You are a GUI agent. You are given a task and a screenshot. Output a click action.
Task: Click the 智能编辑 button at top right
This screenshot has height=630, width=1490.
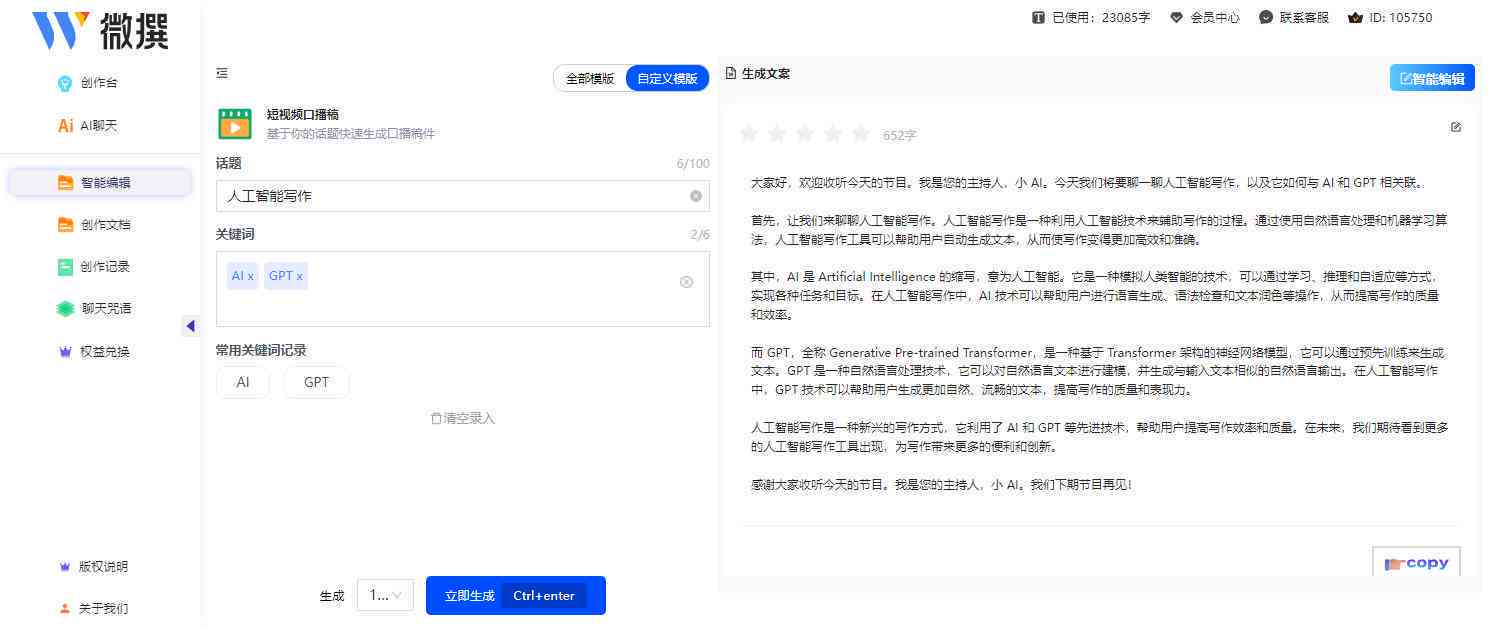(x=1432, y=78)
